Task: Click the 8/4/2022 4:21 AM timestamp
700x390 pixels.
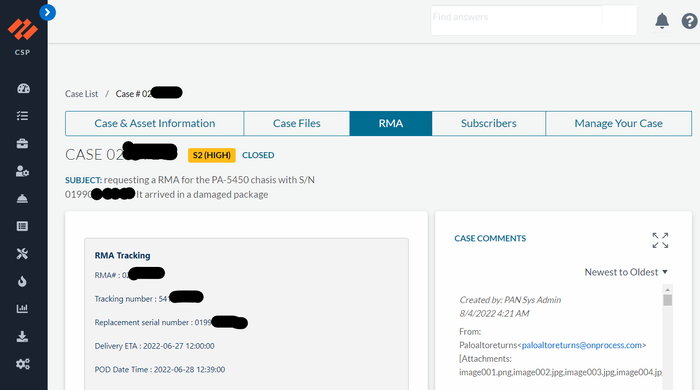Action: point(494,314)
